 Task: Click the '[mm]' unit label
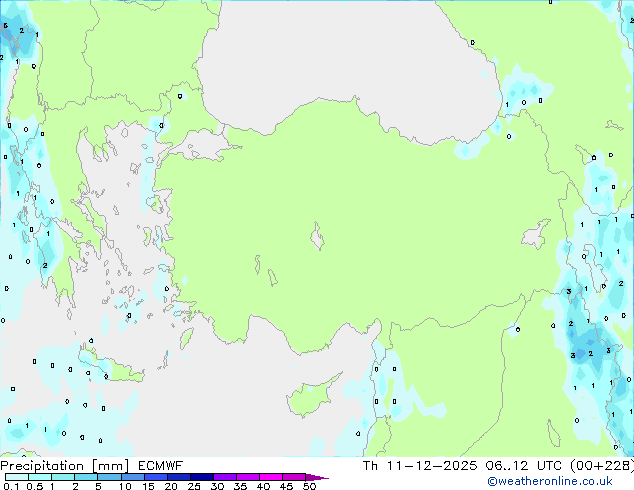tap(110, 466)
